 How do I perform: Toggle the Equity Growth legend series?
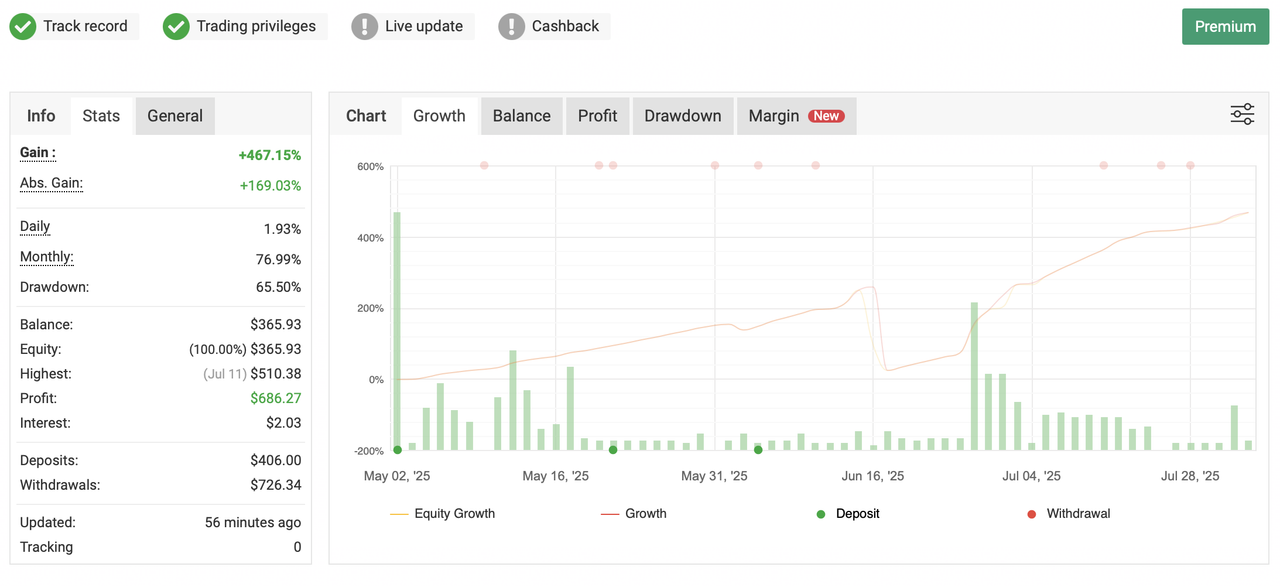coord(443,514)
